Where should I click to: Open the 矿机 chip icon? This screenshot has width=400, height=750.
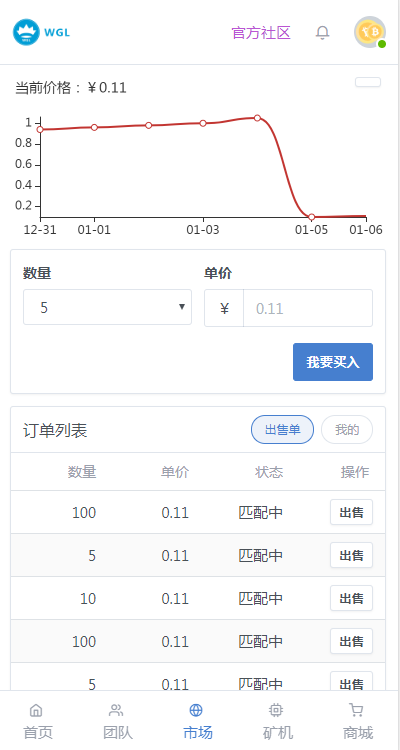(x=276, y=710)
